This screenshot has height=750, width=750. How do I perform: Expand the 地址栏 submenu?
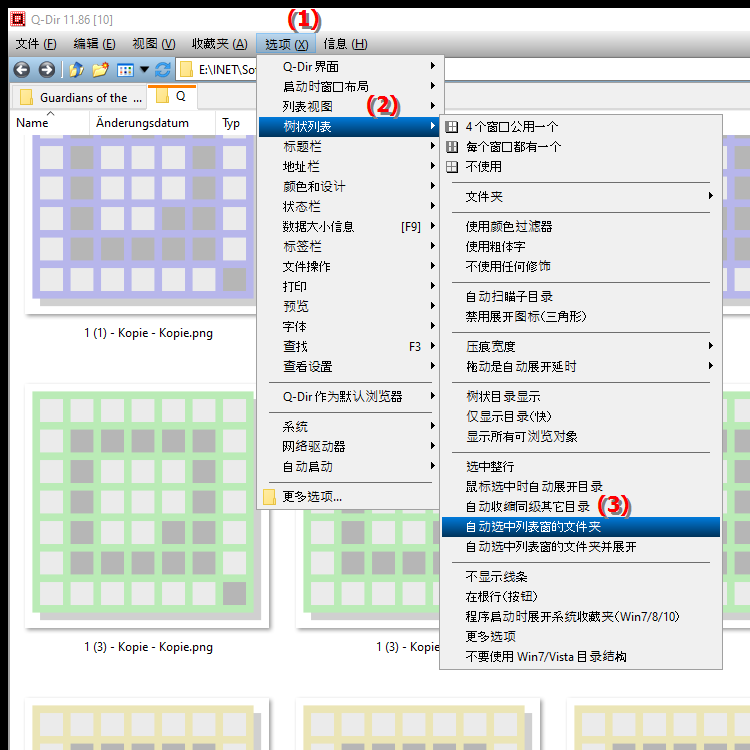pos(350,167)
